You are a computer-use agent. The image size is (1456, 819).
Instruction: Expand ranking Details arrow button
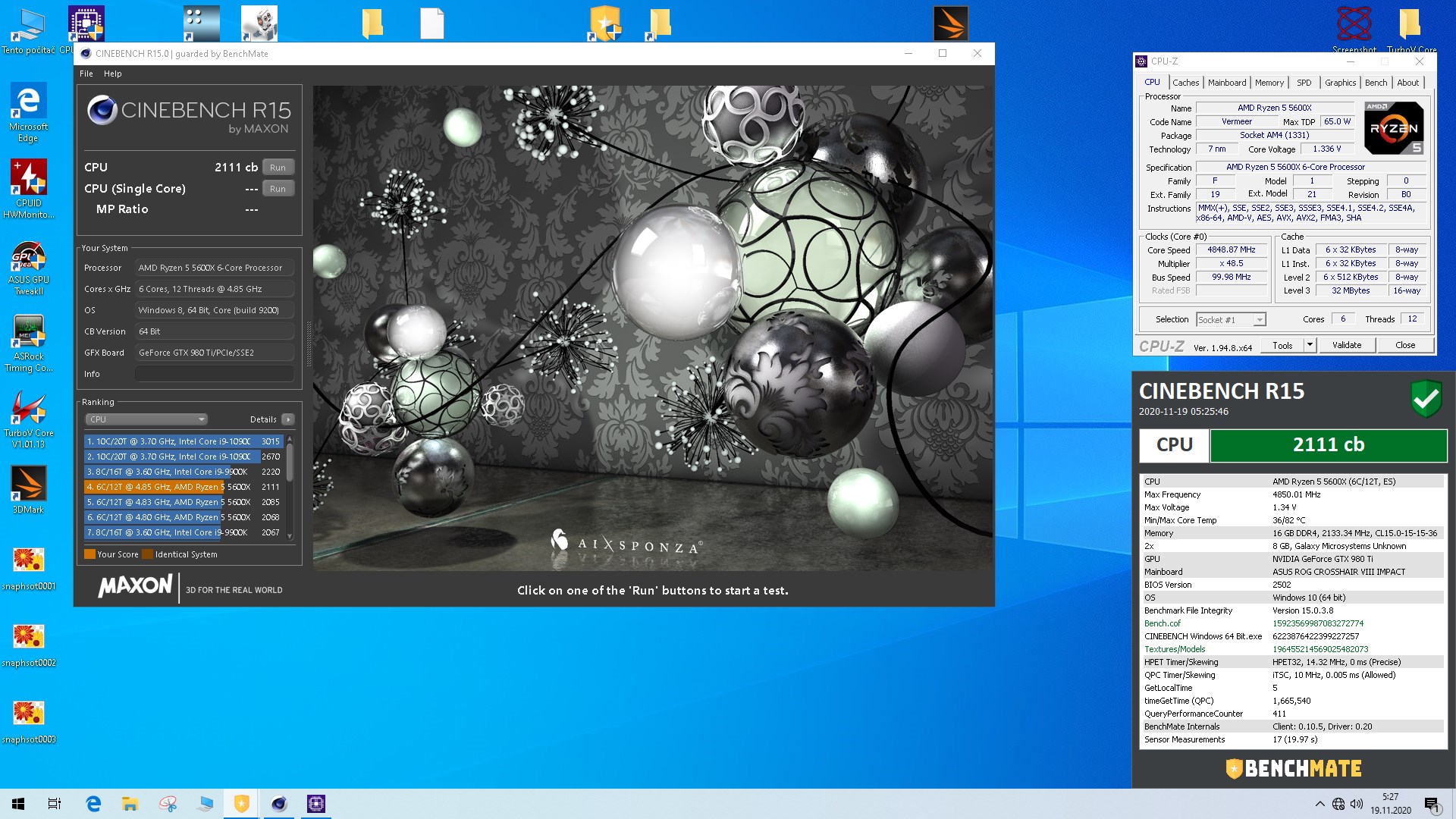(x=288, y=419)
